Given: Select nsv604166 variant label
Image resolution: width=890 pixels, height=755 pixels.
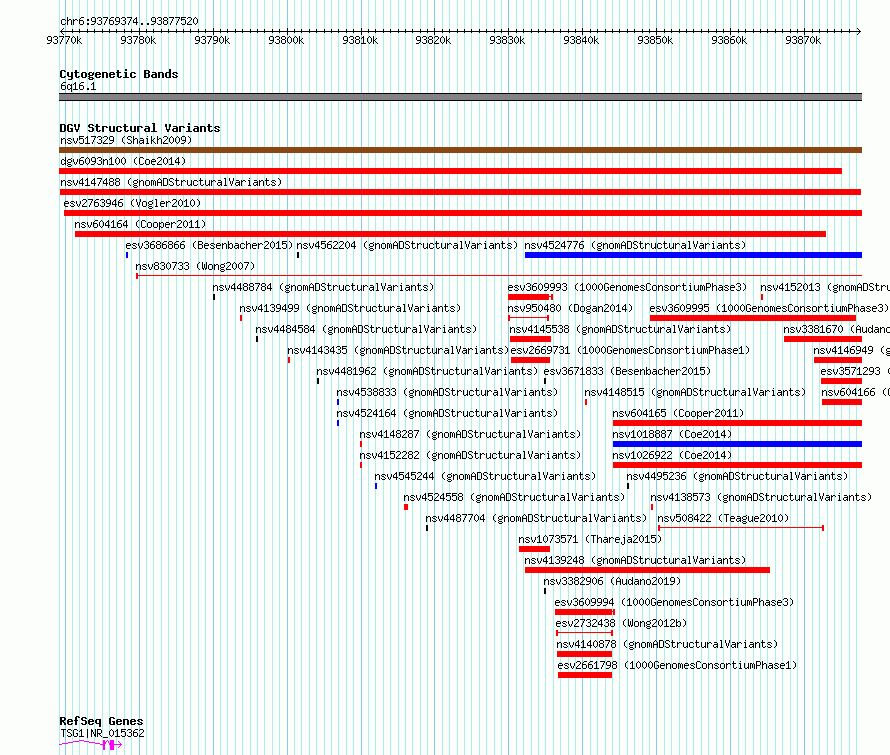Looking at the screenshot, I should tap(855, 392).
